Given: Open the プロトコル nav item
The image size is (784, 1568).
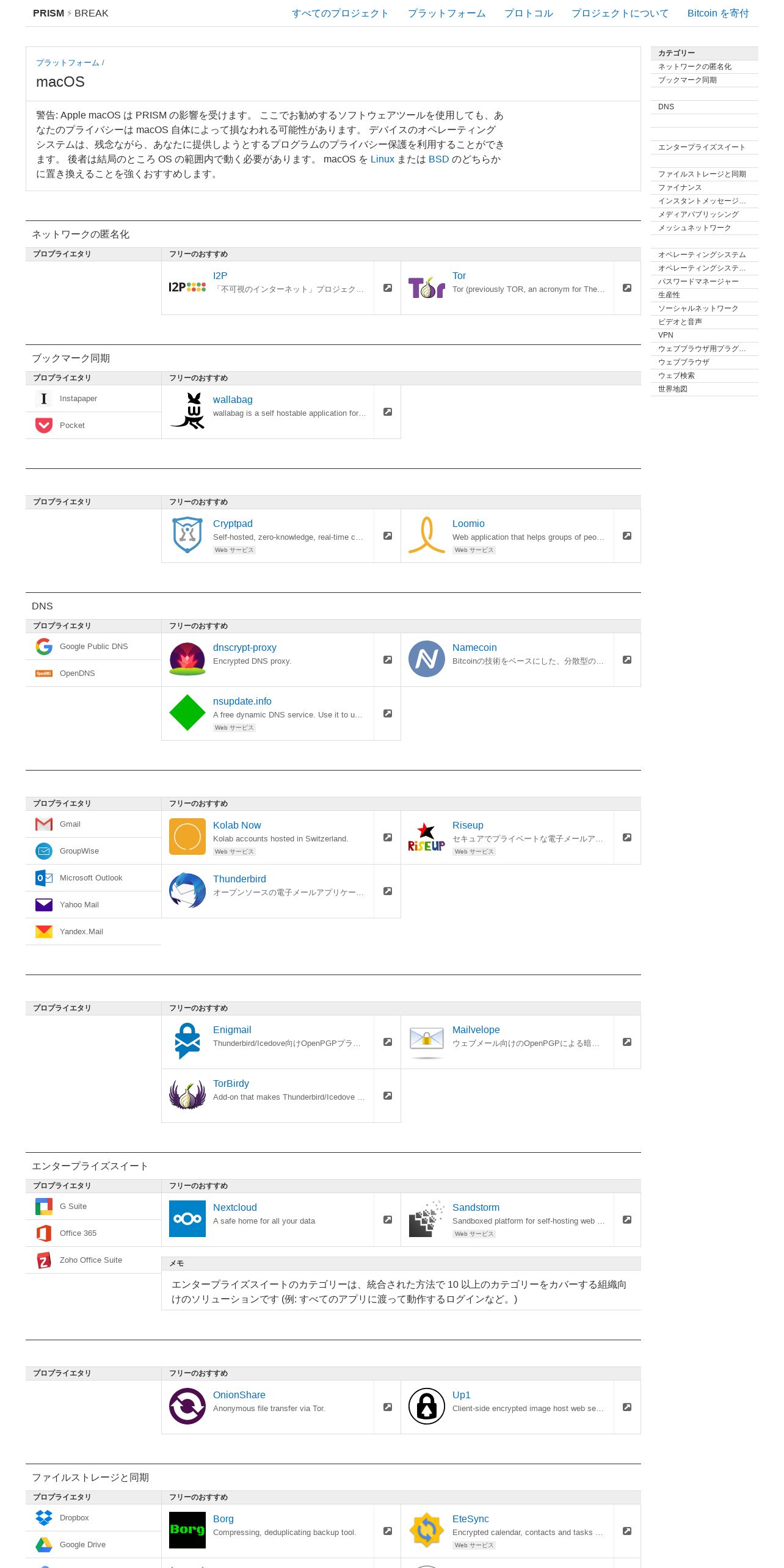Looking at the screenshot, I should pyautogui.click(x=528, y=13).
